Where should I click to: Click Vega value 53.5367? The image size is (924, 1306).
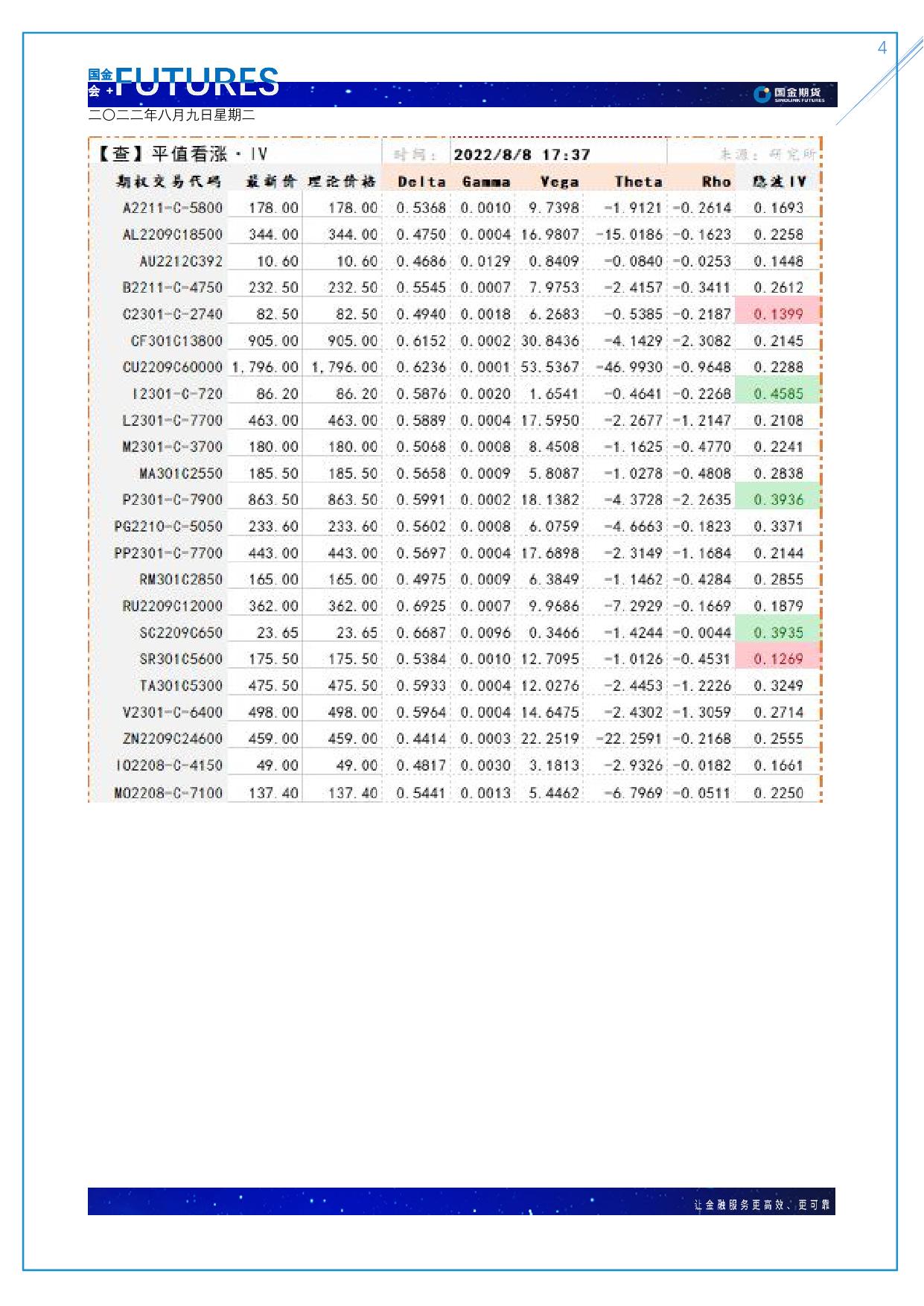549,367
